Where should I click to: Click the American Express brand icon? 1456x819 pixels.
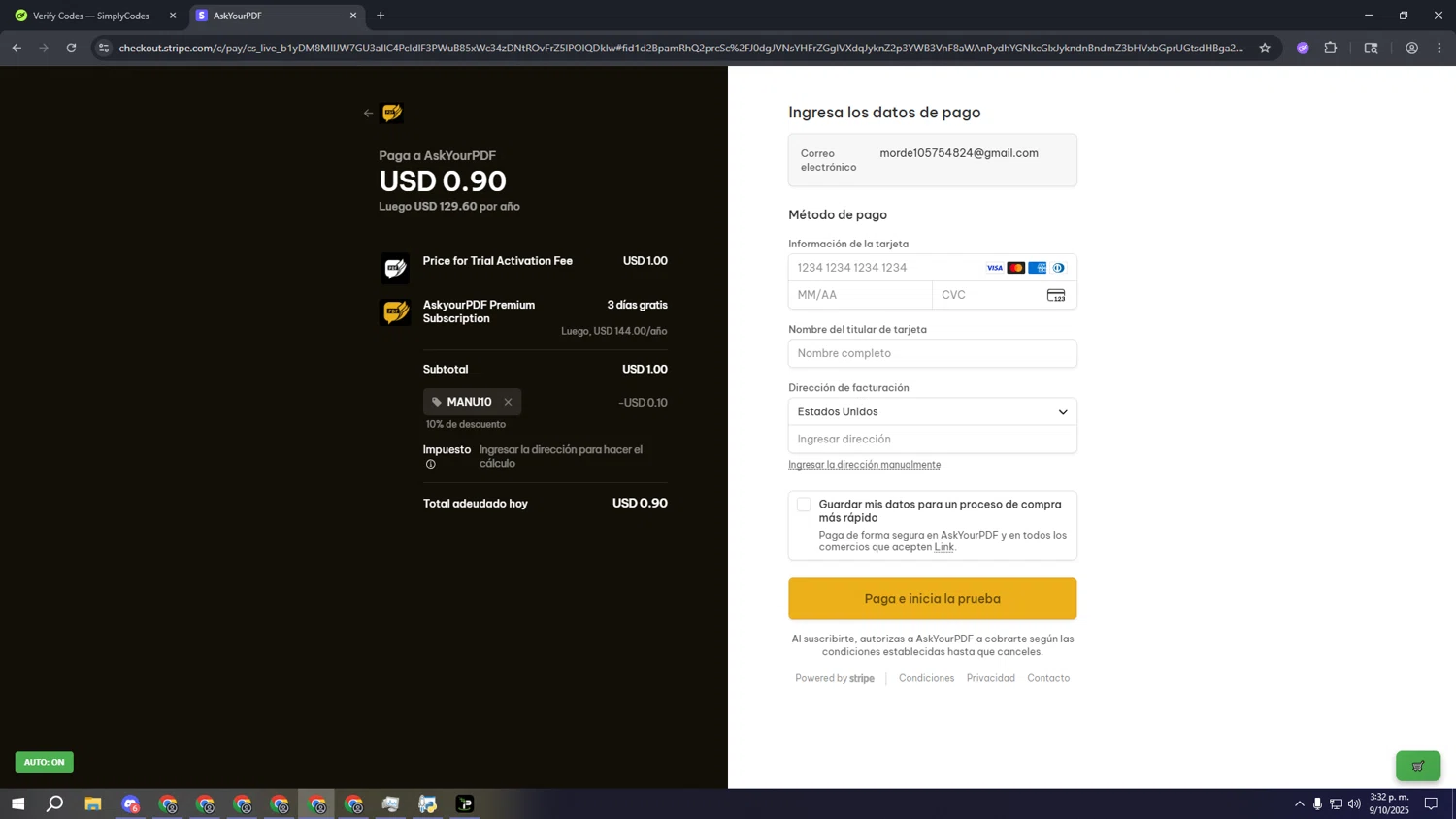(1038, 268)
